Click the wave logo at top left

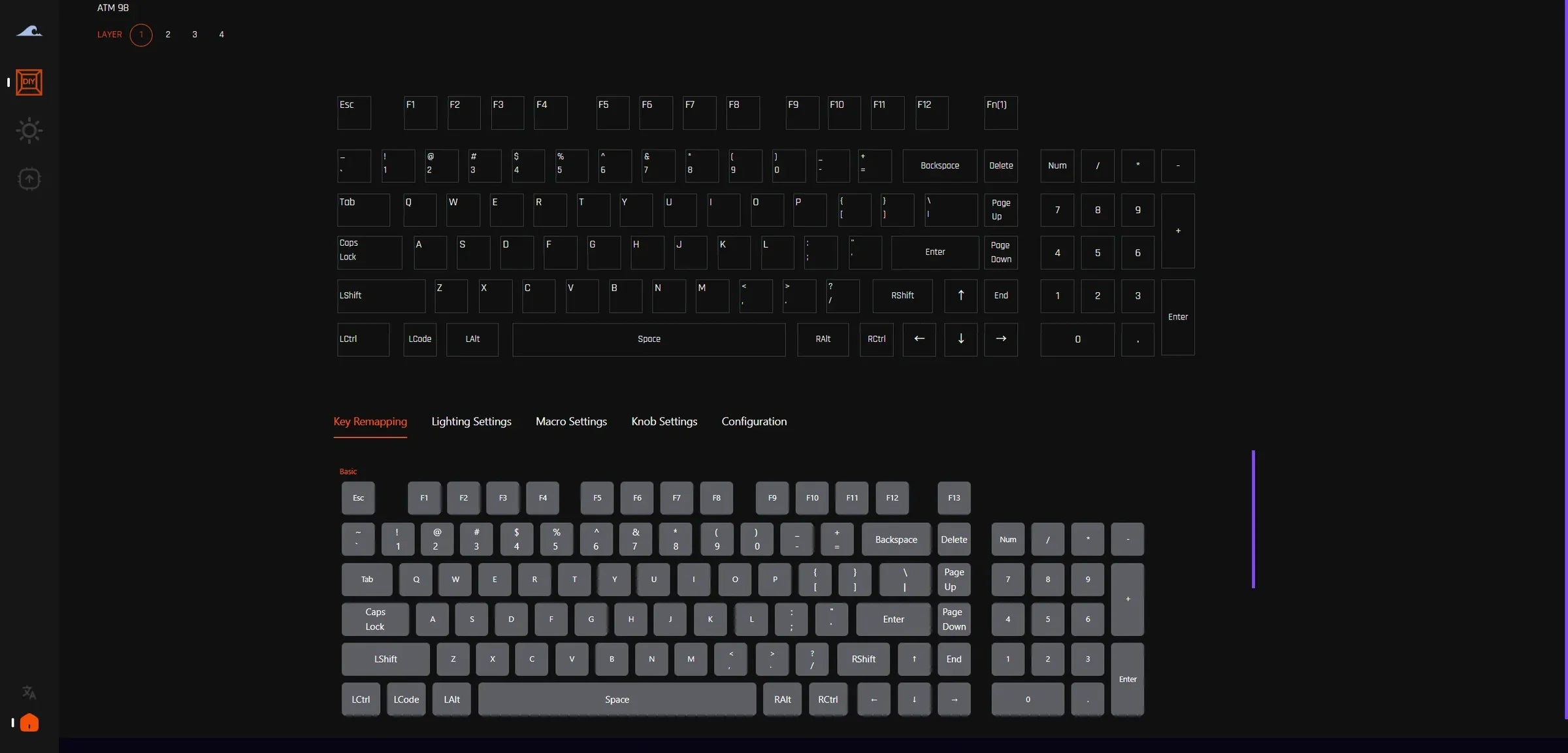coord(29,31)
